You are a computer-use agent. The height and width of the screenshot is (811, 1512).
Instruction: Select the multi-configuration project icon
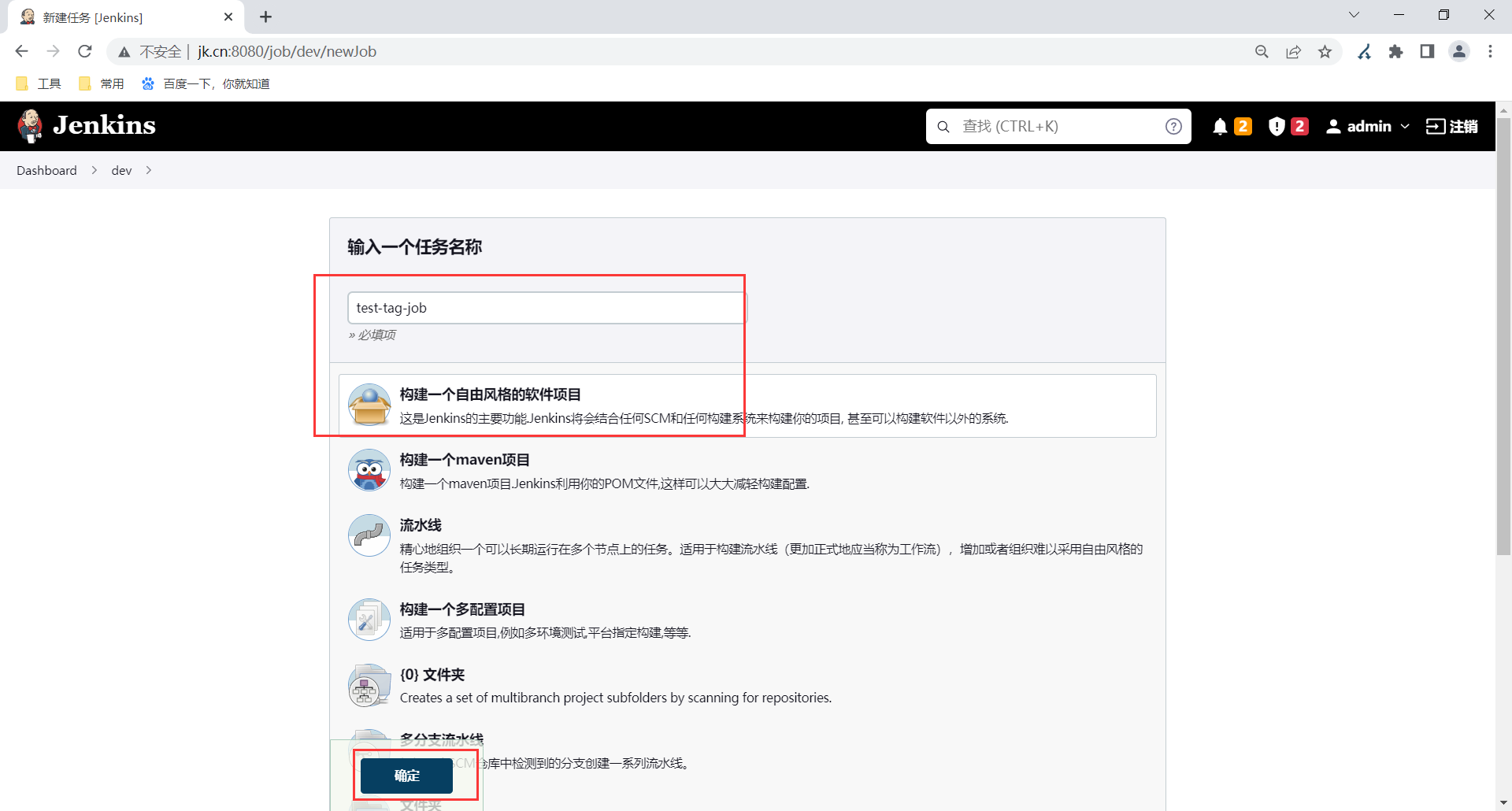369,620
